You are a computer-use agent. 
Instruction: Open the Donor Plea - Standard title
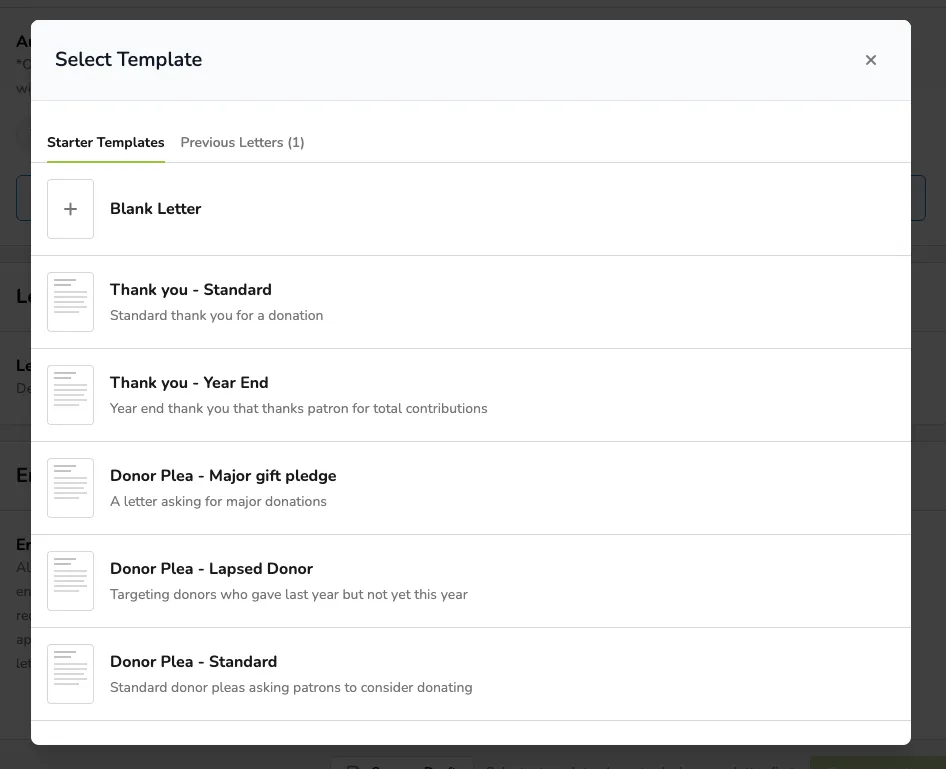[x=193, y=661]
